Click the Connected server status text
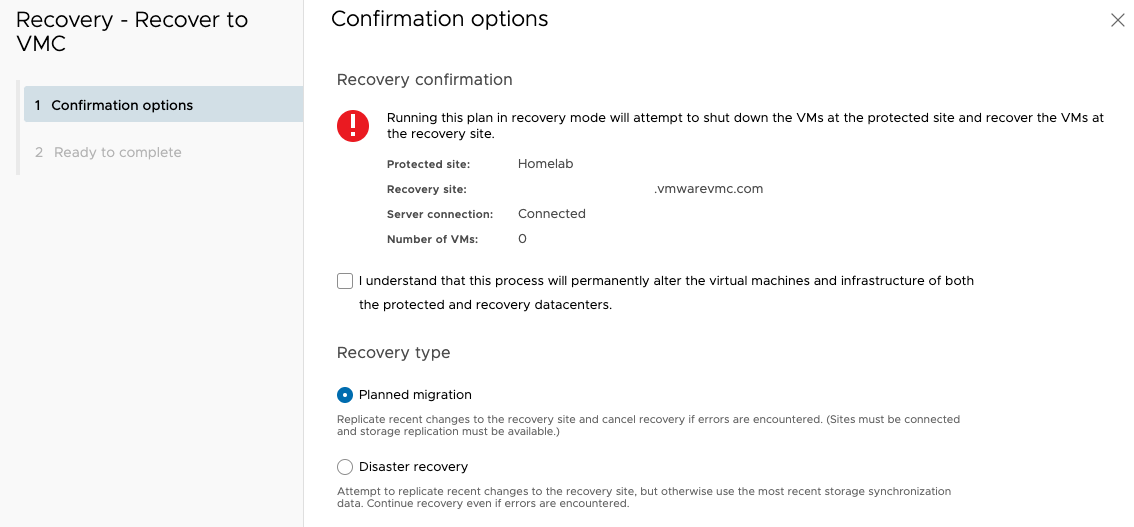Screen dimensions: 1134x527 point(551,214)
